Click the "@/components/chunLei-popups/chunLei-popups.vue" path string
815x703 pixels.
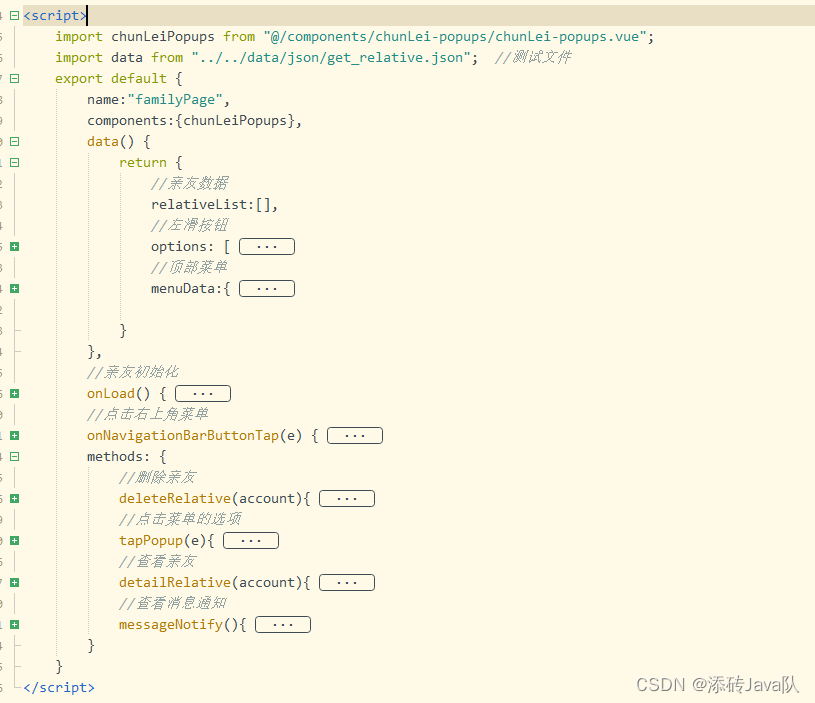click(455, 37)
